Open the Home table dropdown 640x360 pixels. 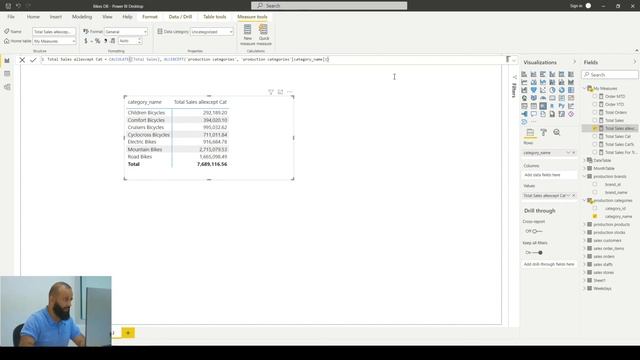coord(54,41)
